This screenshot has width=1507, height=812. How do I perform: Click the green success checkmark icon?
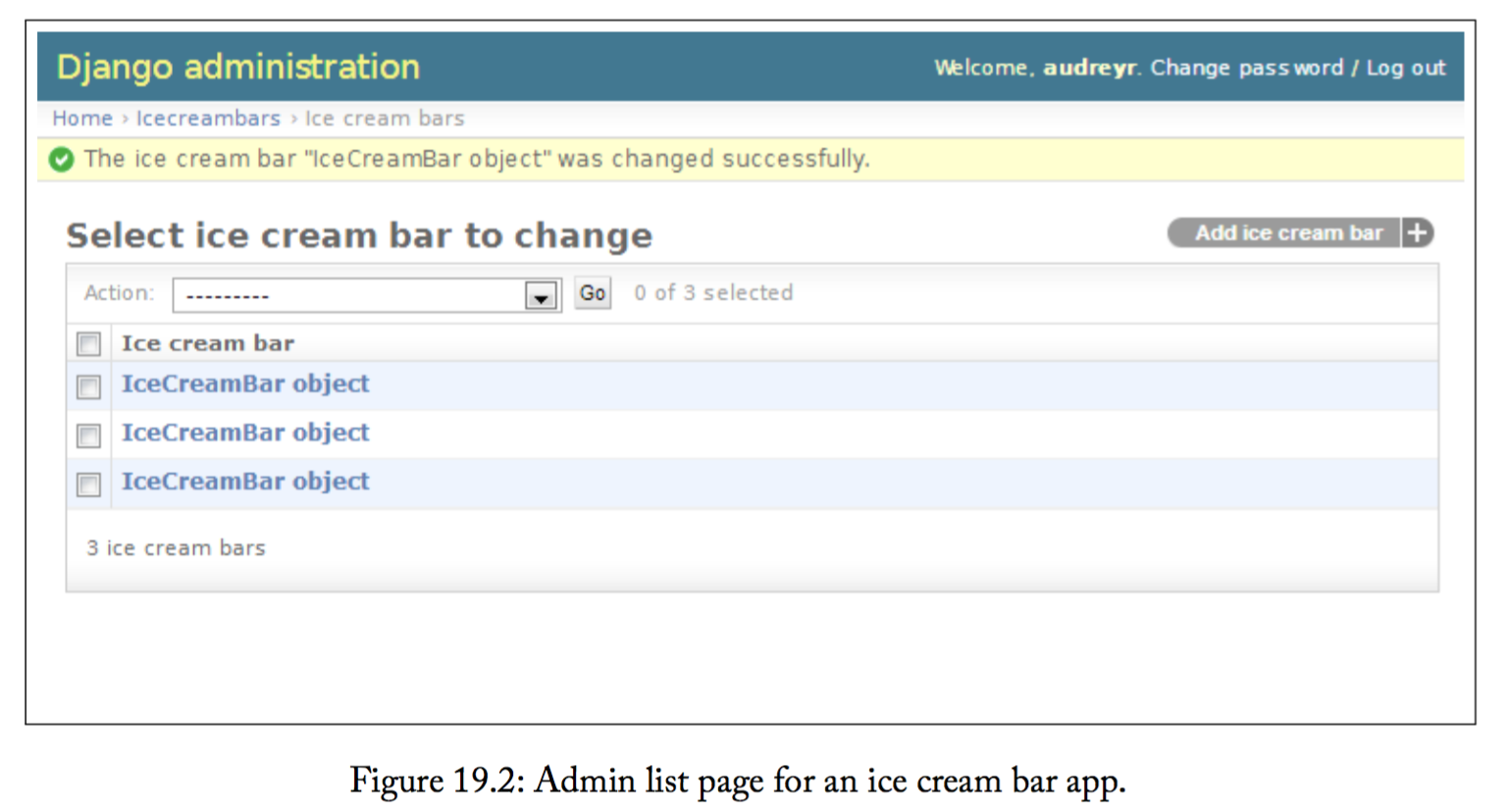pos(62,159)
